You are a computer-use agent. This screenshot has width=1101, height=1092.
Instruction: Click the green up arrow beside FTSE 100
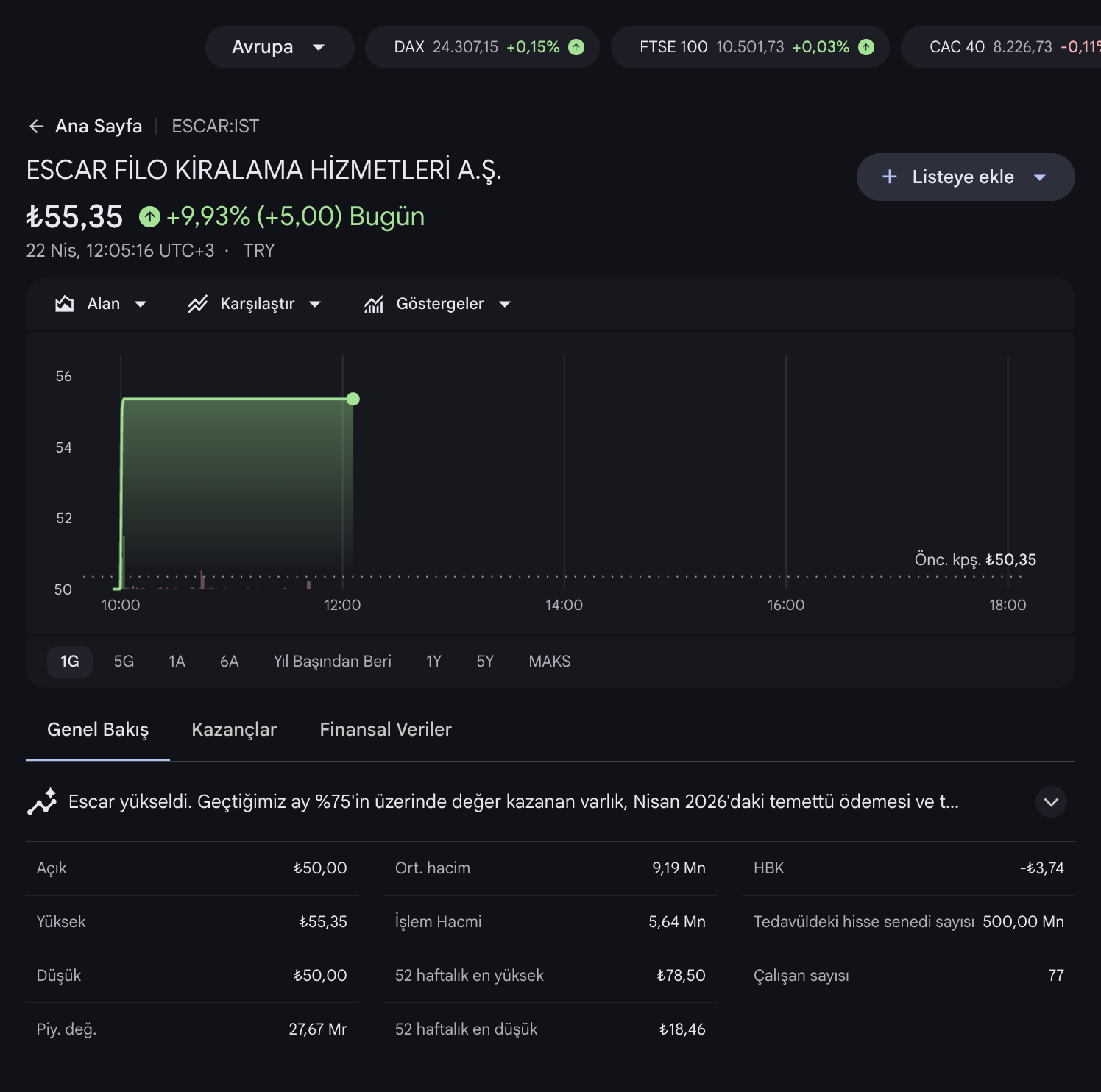[866, 47]
